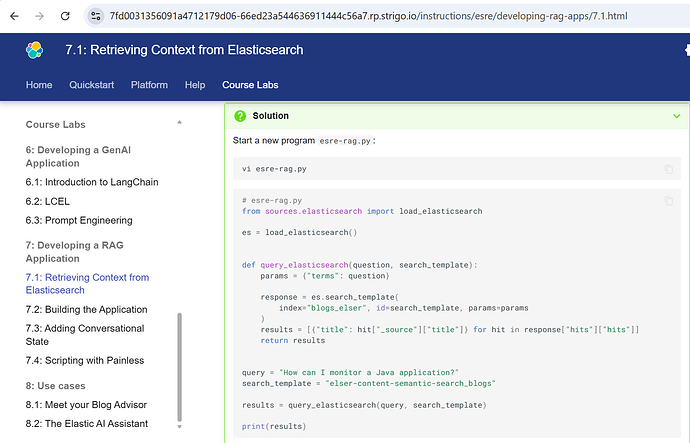690x443 pixels.
Task: Click the browser forward arrow
Action: tap(40, 16)
